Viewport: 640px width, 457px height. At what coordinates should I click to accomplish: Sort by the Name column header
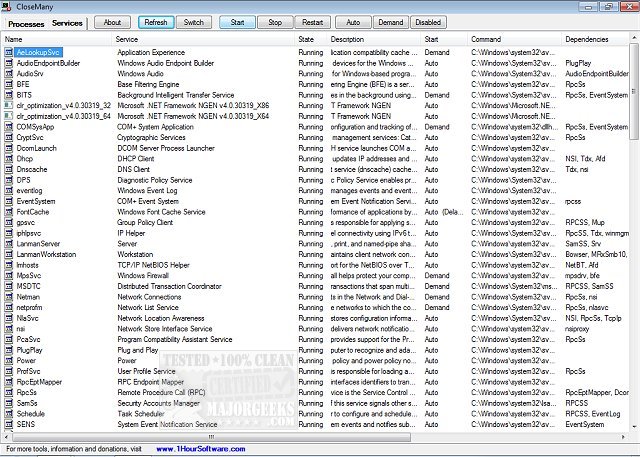tap(57, 39)
